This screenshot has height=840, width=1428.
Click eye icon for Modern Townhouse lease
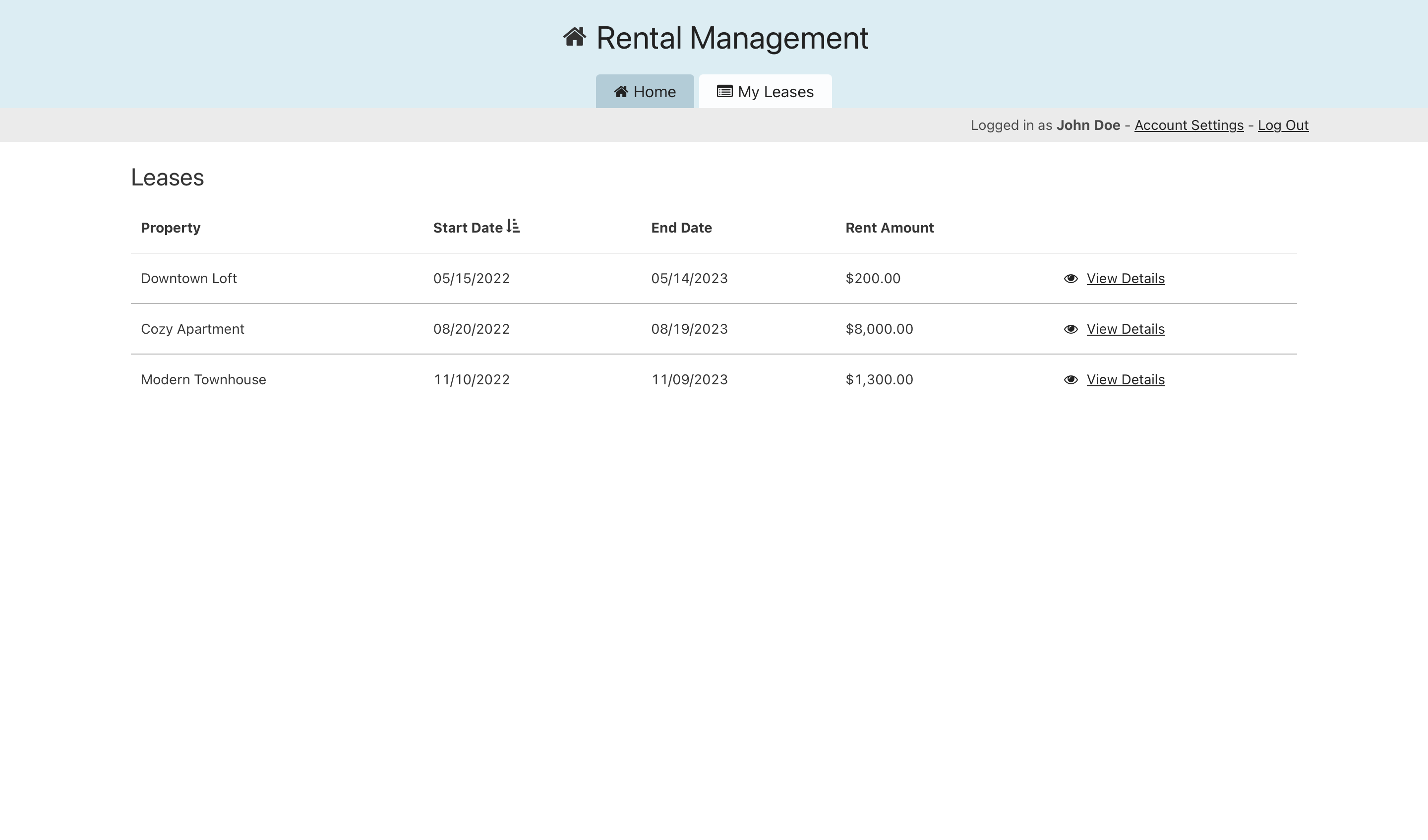click(1071, 380)
